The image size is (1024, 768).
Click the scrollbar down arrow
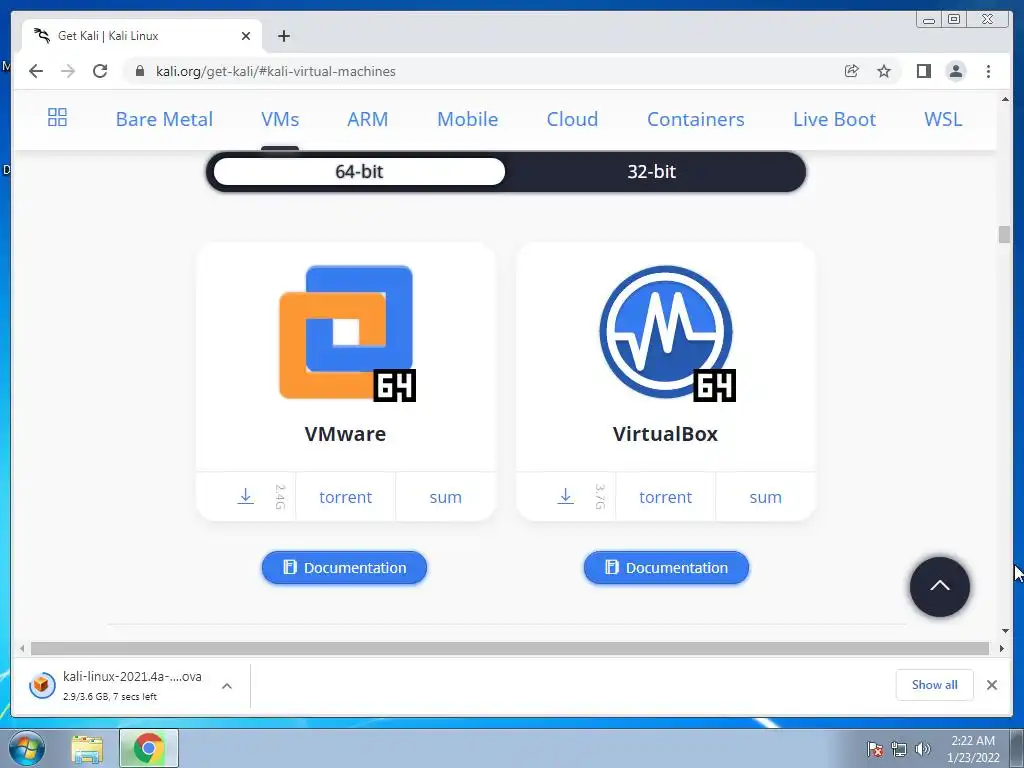click(x=1005, y=631)
